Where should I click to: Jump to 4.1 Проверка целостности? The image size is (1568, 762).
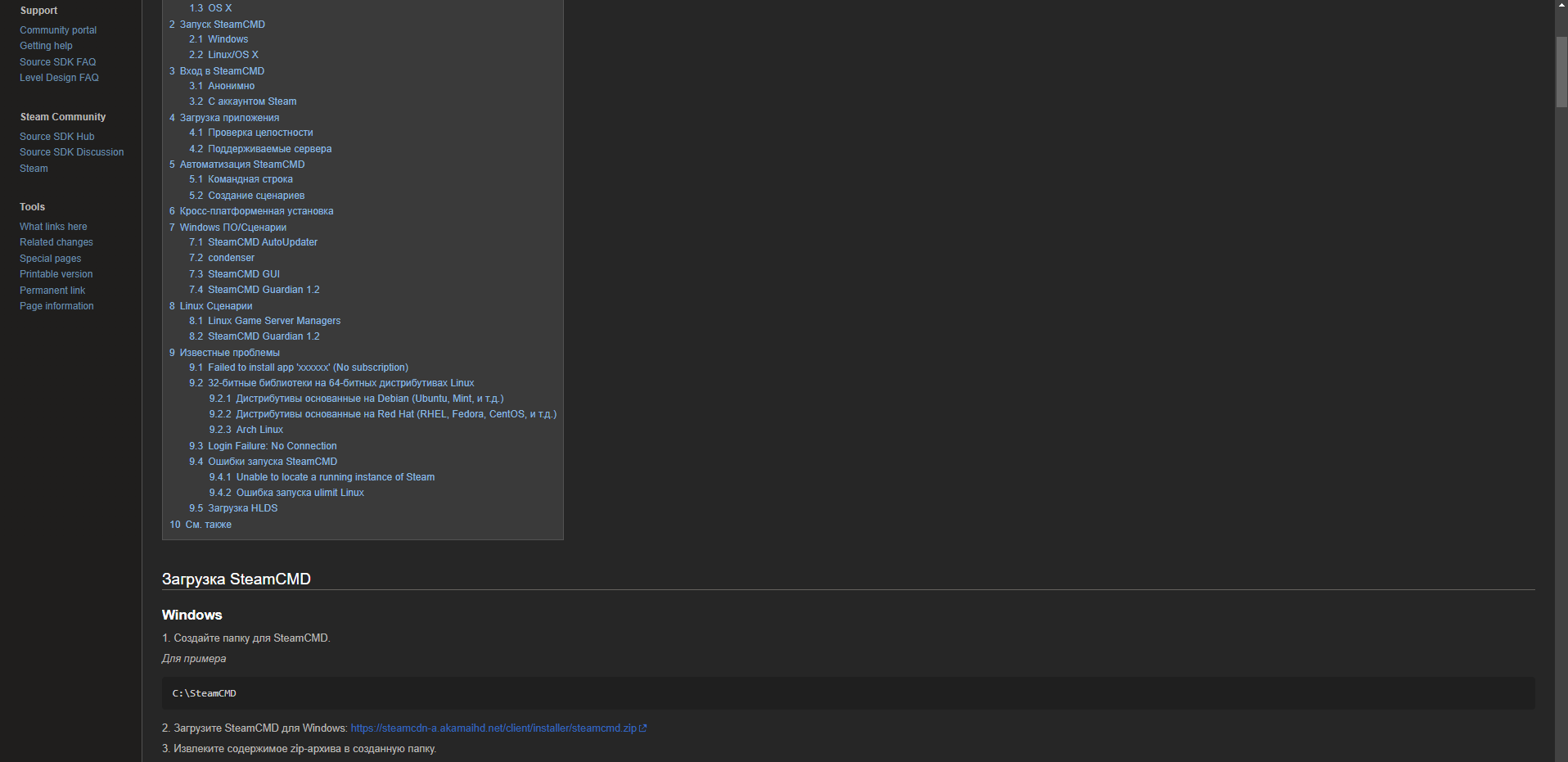pyautogui.click(x=251, y=133)
